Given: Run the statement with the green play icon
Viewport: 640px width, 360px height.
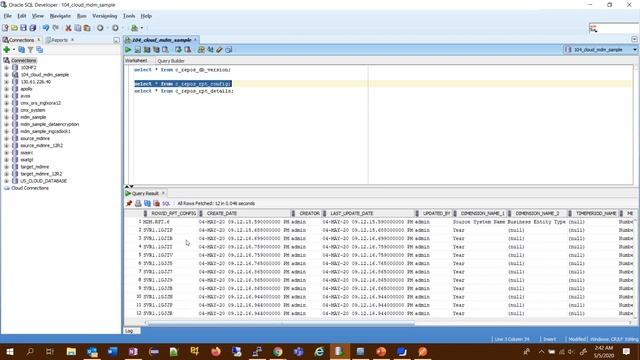Looking at the screenshot, I should pos(128,49).
